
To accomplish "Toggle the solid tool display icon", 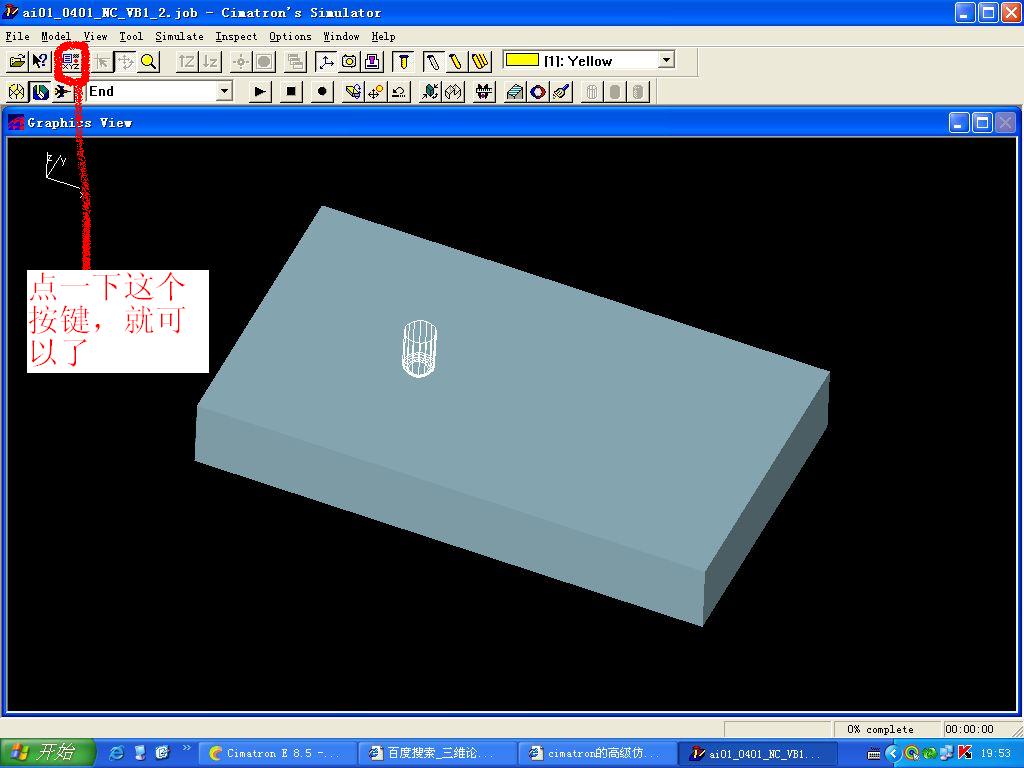I will point(404,61).
